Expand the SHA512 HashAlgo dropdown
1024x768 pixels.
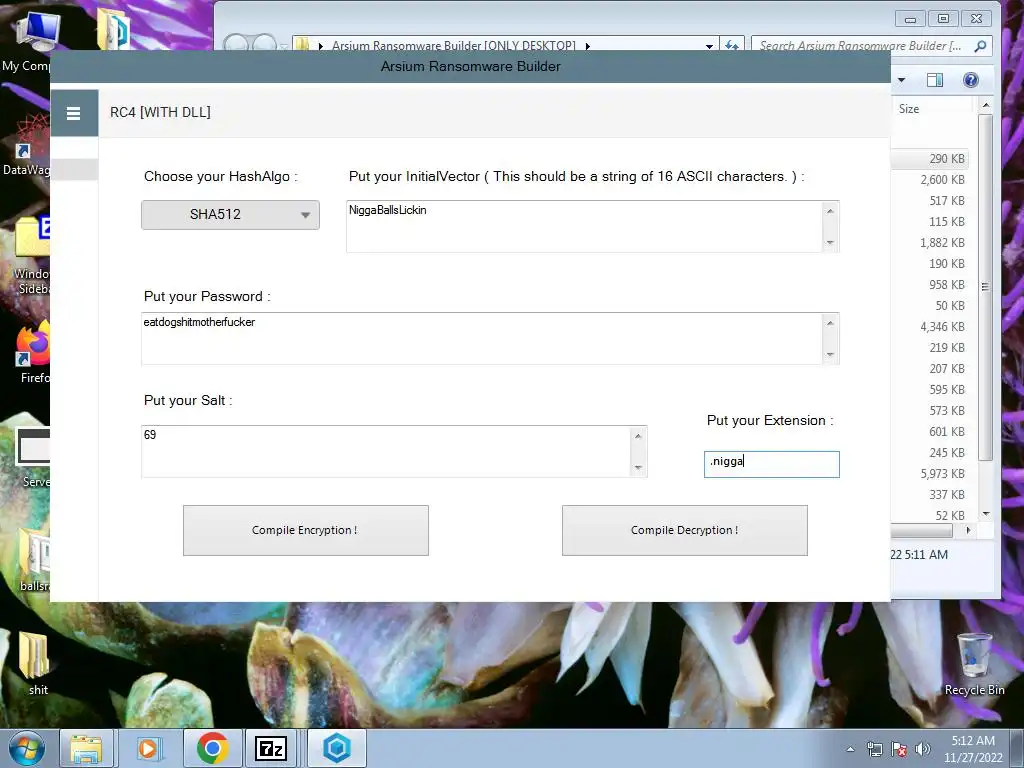coord(230,215)
